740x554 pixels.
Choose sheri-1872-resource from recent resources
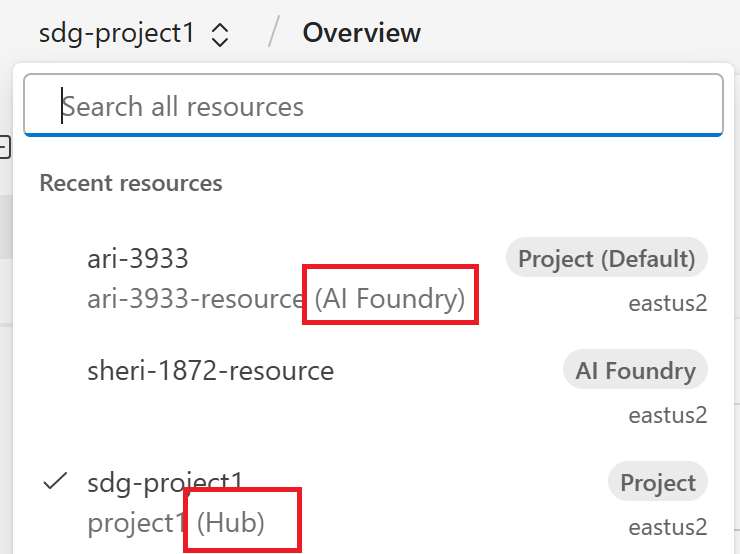point(210,371)
